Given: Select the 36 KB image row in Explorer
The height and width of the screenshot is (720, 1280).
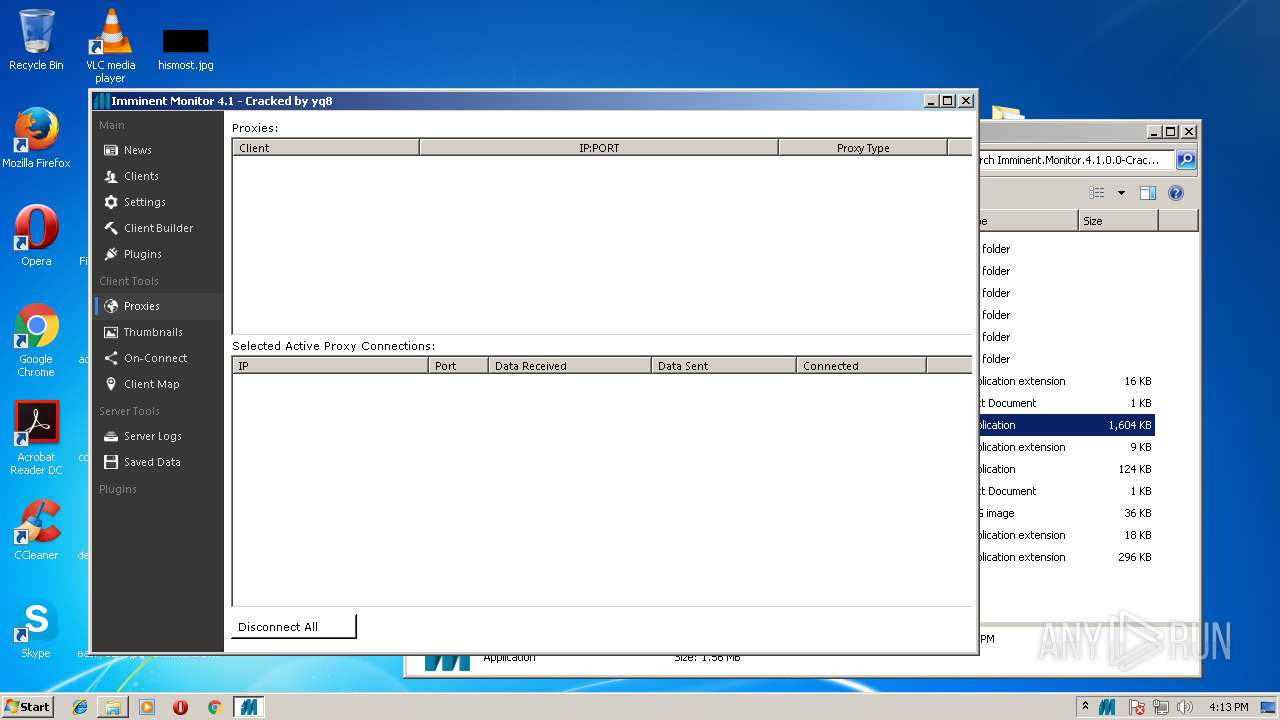Looking at the screenshot, I should coord(1067,513).
